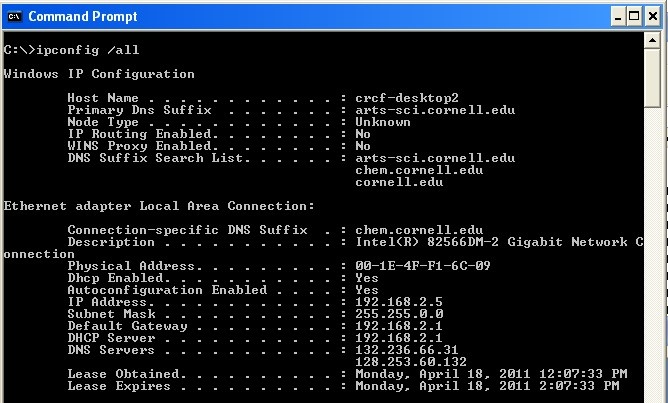Click the Lease Expires timestamp
The image size is (668, 403).
click(x=487, y=386)
